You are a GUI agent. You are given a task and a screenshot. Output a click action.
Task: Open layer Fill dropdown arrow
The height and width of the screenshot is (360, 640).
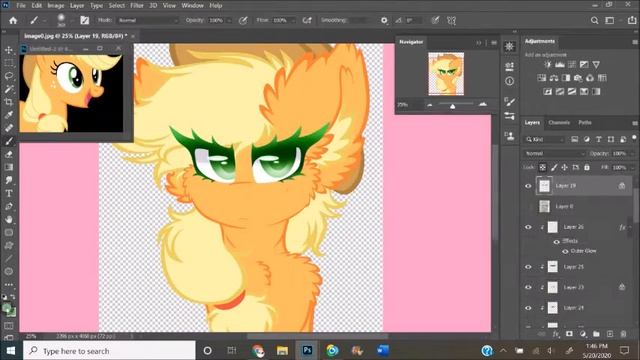click(632, 167)
